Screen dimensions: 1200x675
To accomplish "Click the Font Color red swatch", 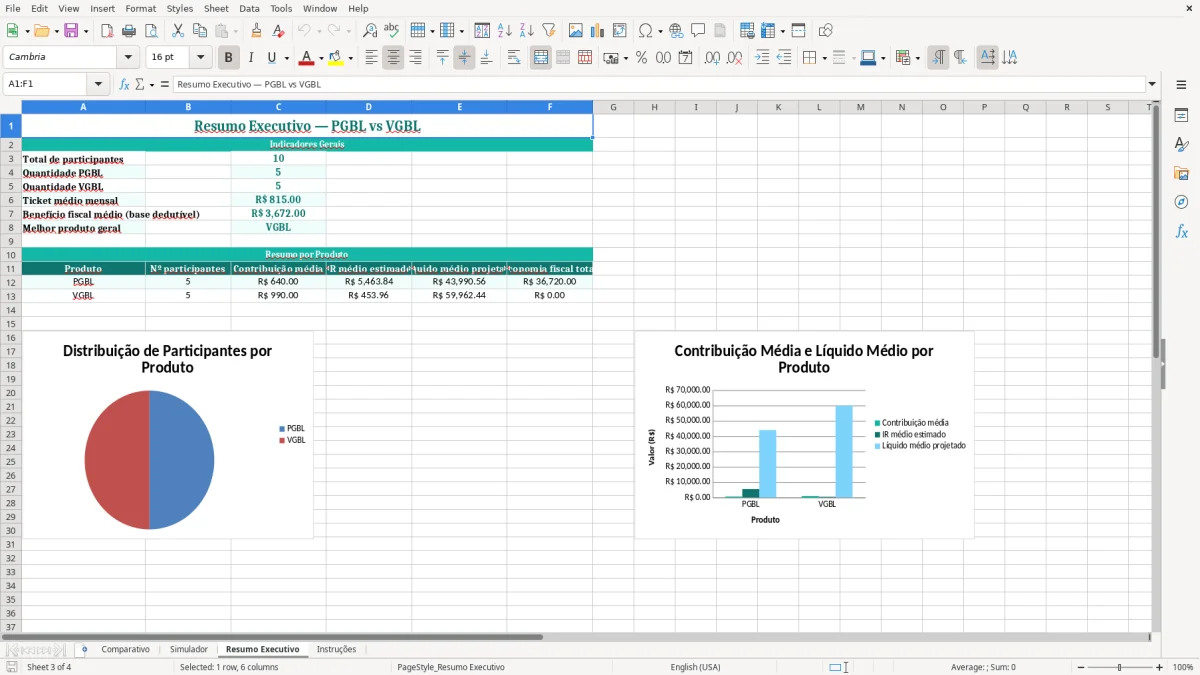I will tap(306, 58).
